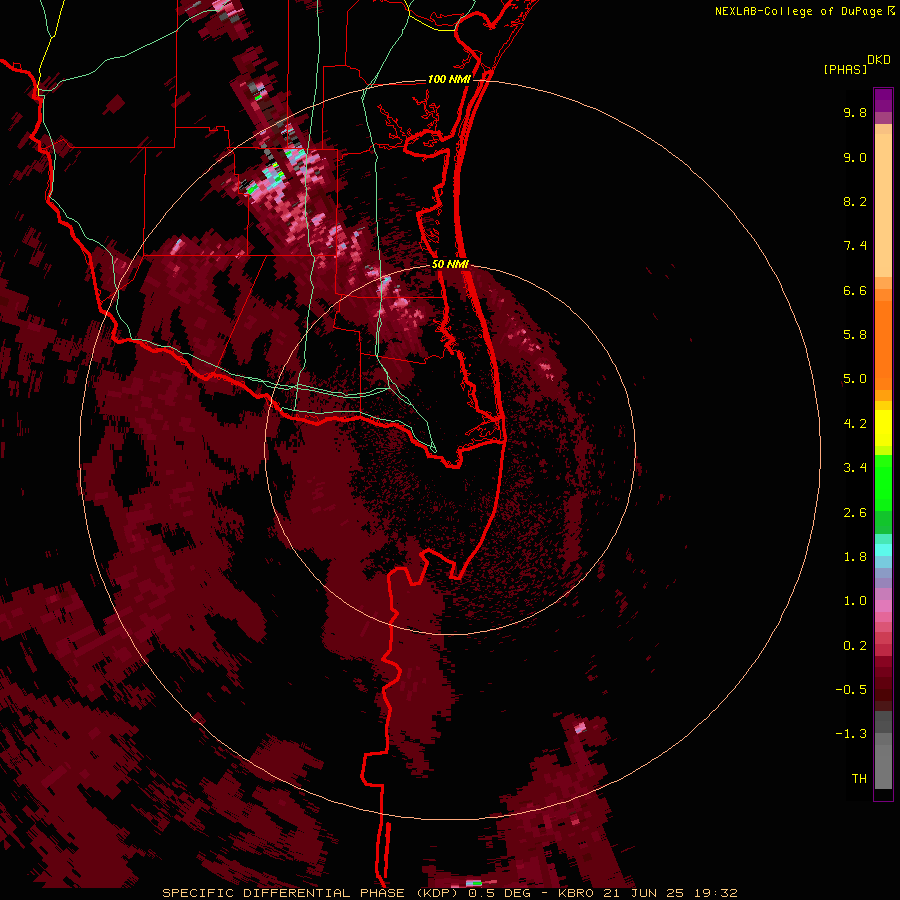The height and width of the screenshot is (900, 900).
Task: Click the gray segment of the color bar
Action: [x=883, y=749]
